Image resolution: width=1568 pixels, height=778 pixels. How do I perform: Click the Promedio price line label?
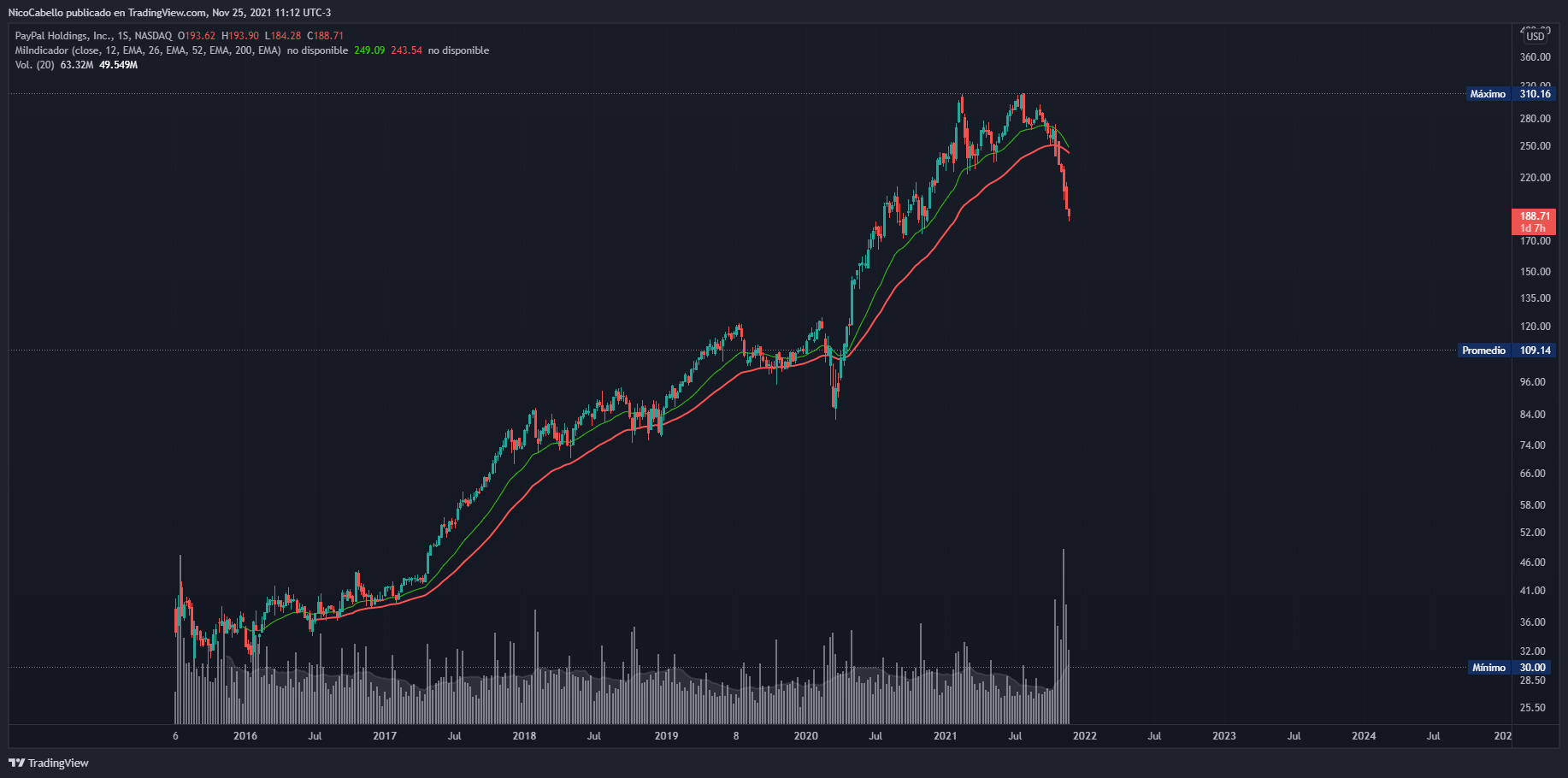pos(1483,351)
